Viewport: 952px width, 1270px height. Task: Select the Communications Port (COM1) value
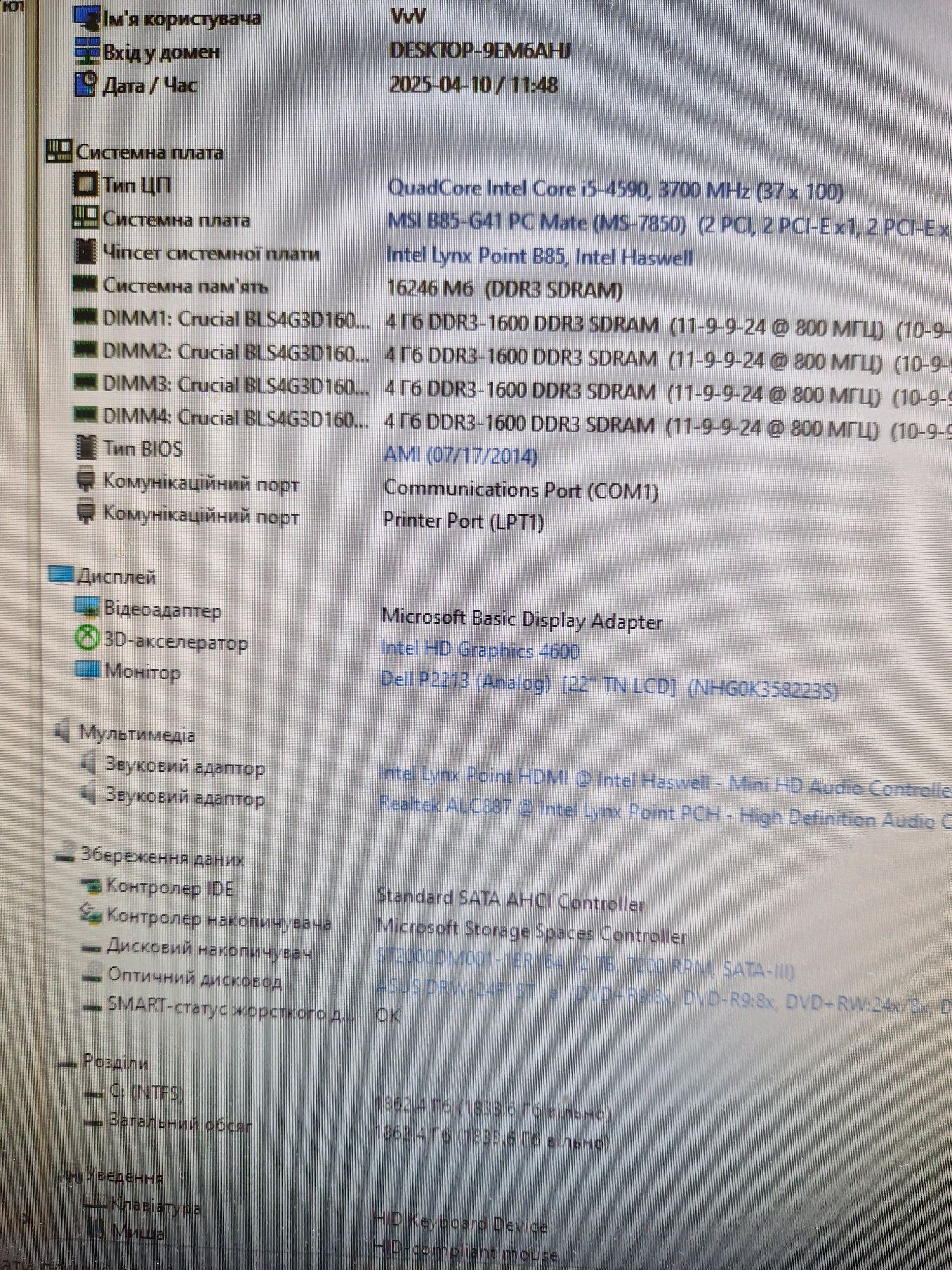click(x=520, y=490)
